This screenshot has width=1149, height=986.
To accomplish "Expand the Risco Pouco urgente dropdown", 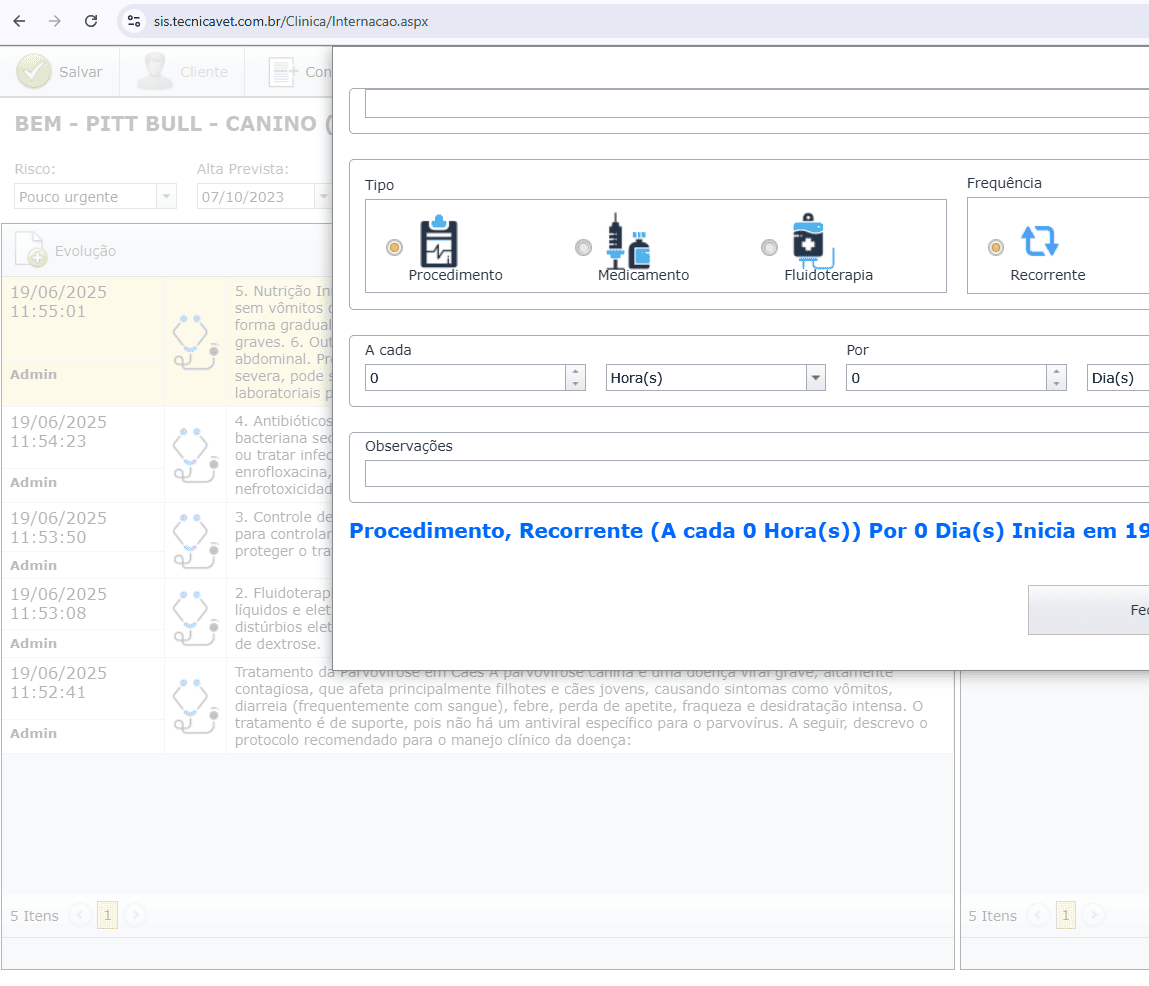I will [166, 197].
